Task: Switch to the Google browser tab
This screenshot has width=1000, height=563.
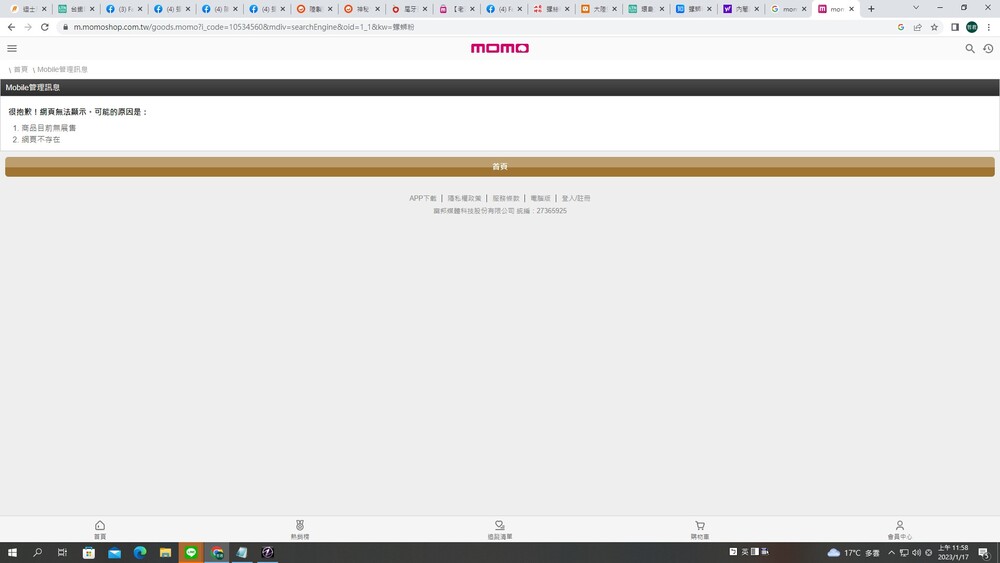Action: pos(783,9)
